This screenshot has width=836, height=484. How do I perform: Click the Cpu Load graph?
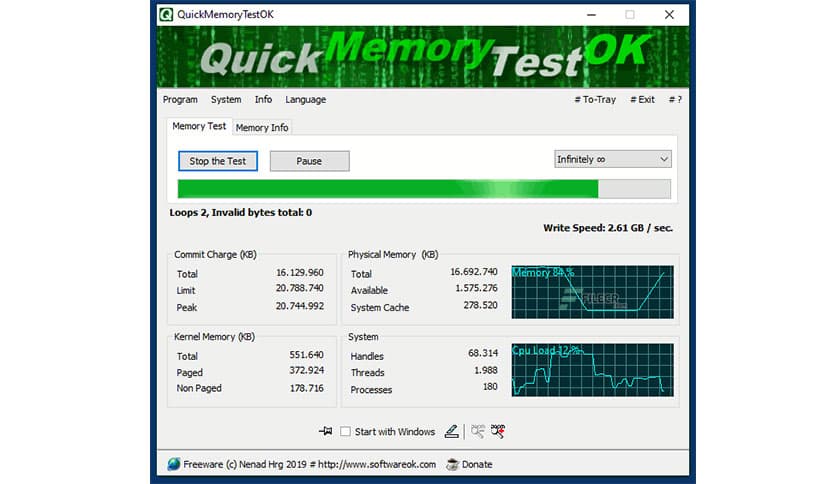pyautogui.click(x=592, y=370)
